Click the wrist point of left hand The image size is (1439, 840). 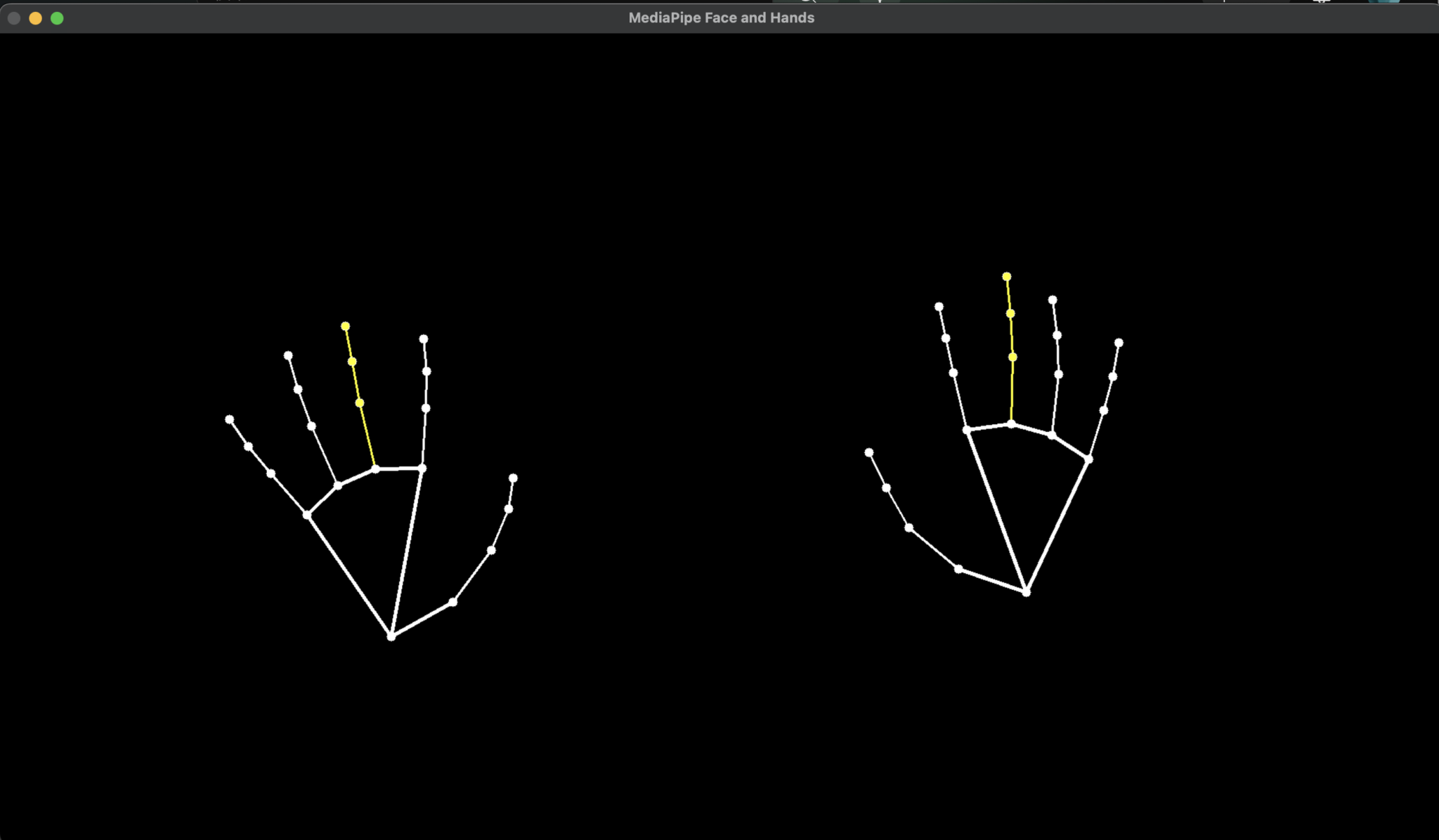391,636
